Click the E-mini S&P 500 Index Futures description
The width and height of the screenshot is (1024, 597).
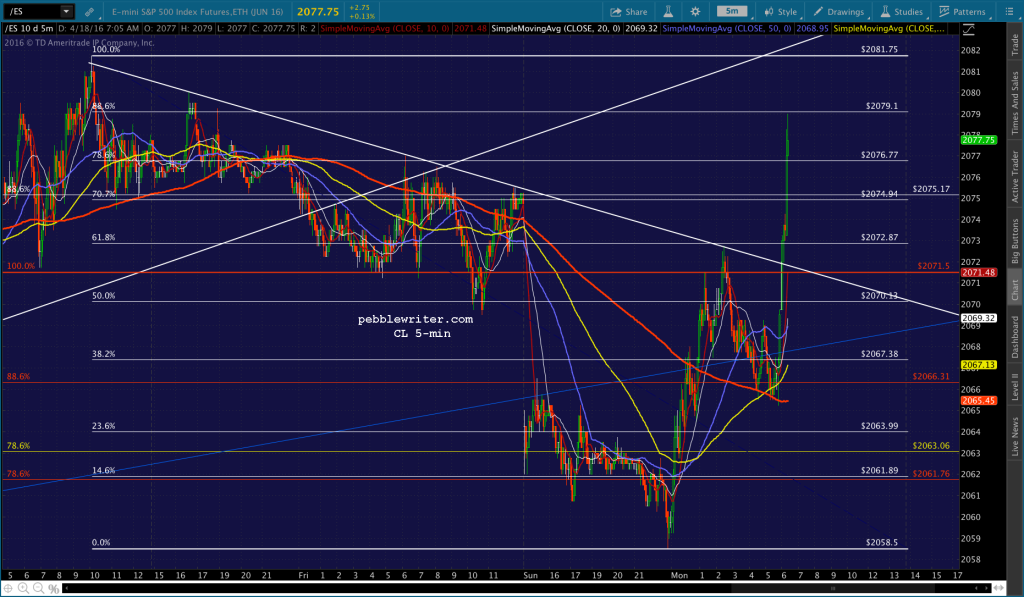(198, 12)
